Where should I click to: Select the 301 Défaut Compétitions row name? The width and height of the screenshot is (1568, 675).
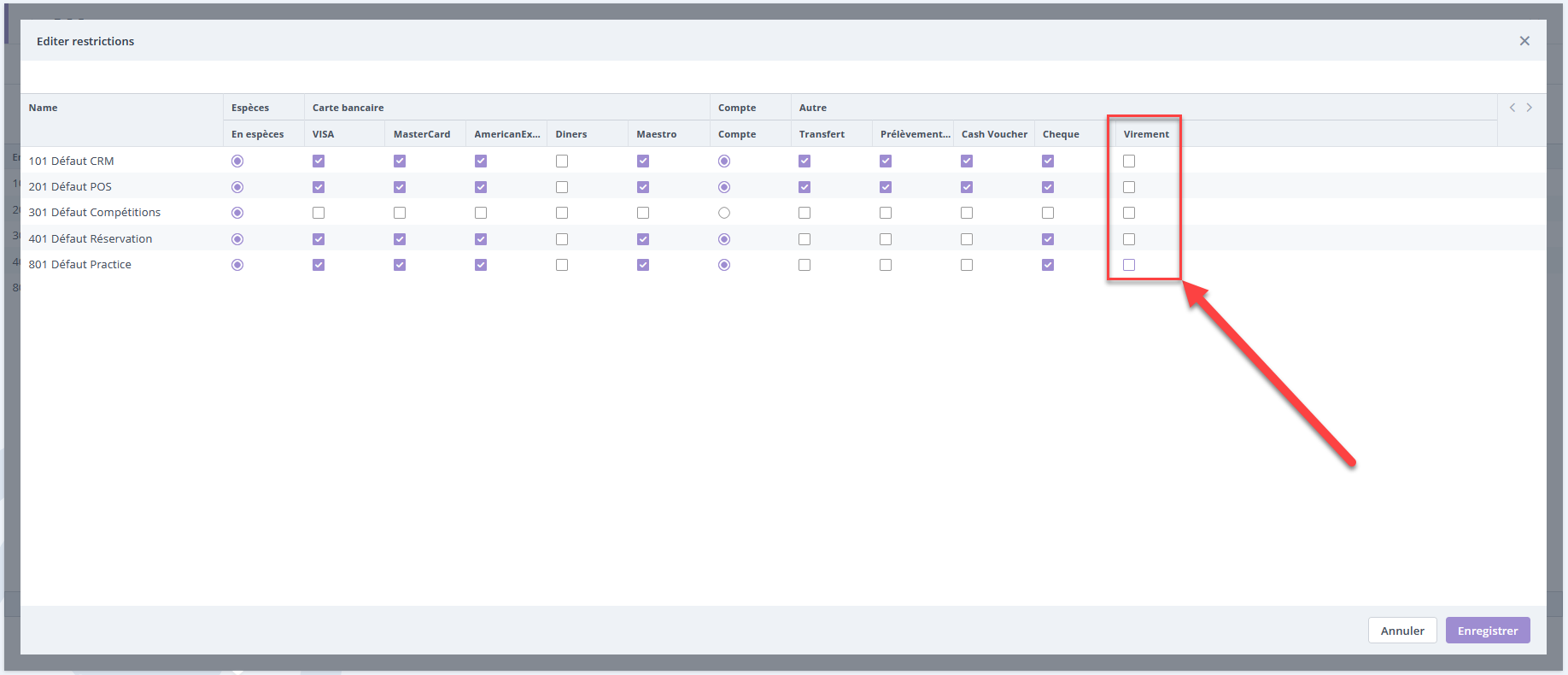[x=95, y=213]
